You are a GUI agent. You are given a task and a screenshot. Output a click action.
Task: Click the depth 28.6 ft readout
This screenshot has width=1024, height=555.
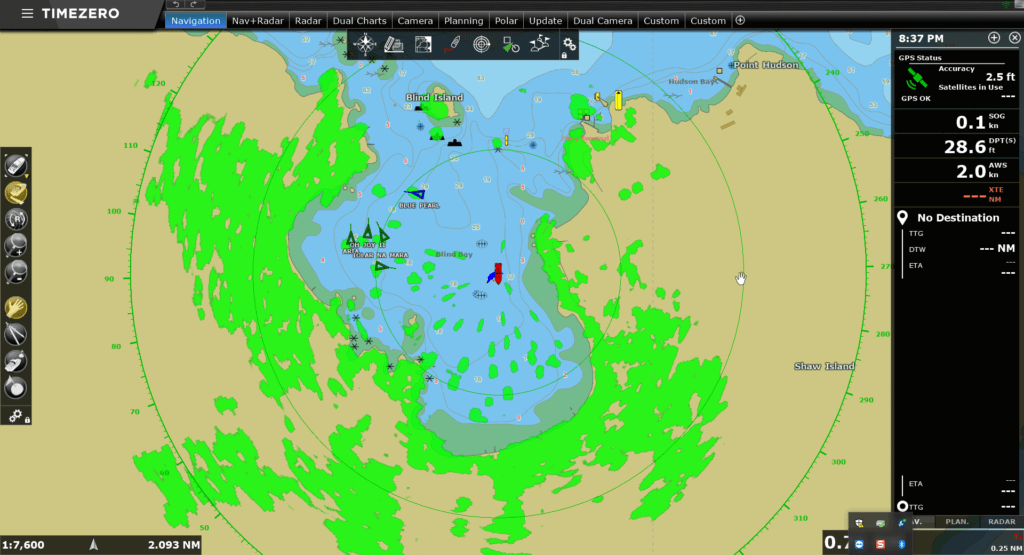coord(957,146)
